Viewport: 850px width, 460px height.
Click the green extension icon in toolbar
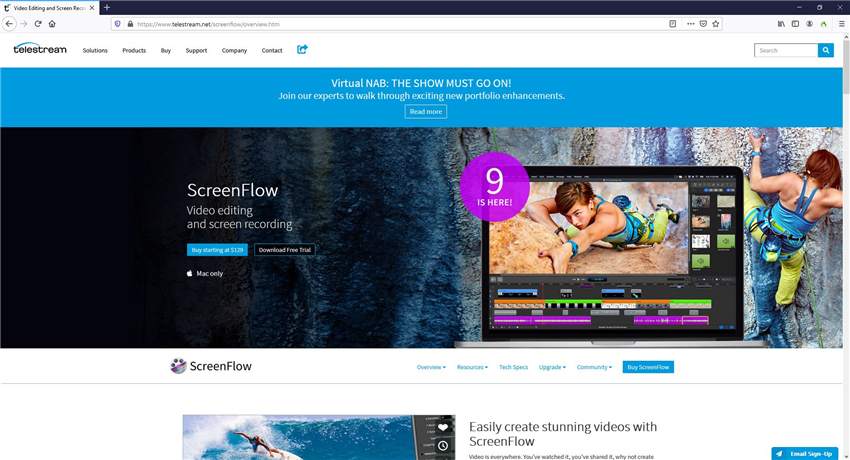(x=823, y=24)
